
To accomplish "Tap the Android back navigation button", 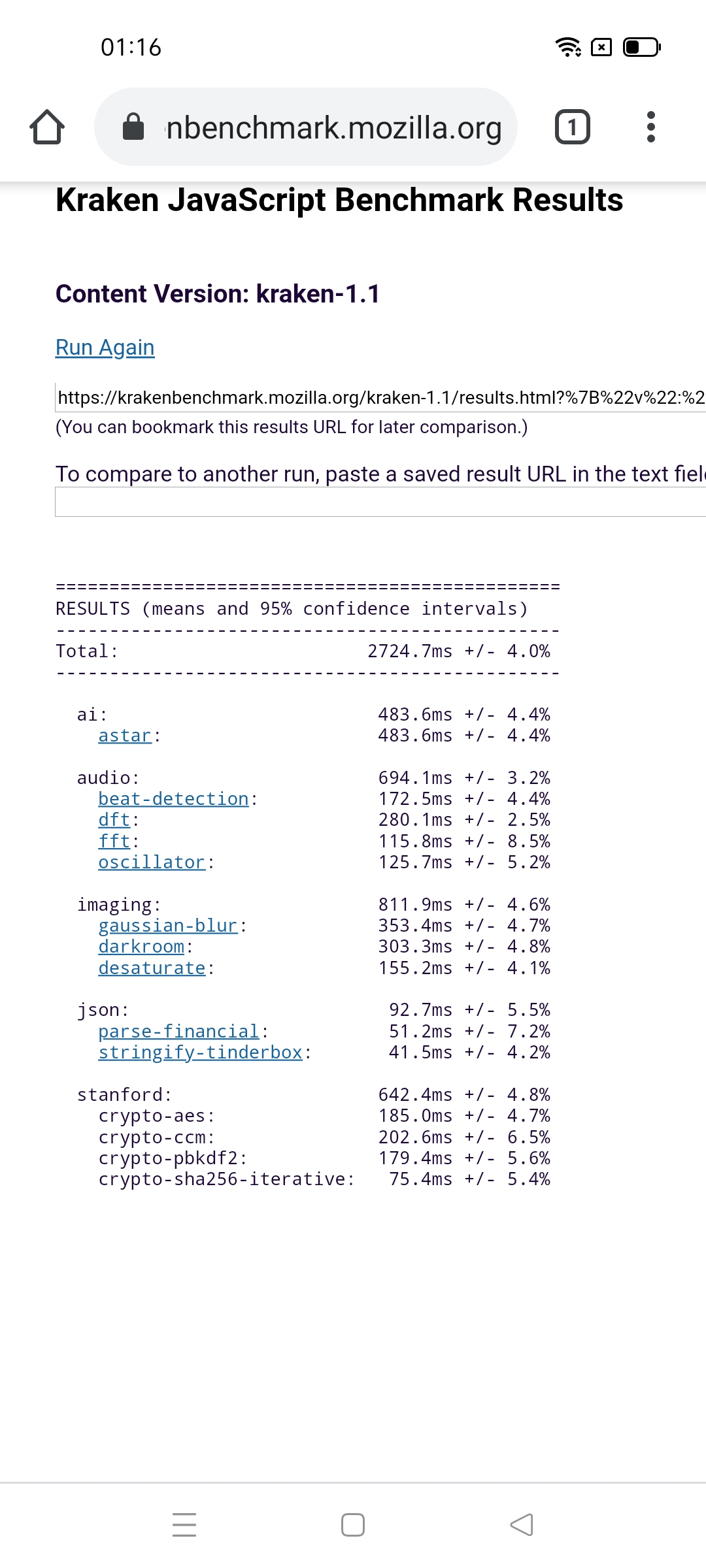I will (522, 1524).
